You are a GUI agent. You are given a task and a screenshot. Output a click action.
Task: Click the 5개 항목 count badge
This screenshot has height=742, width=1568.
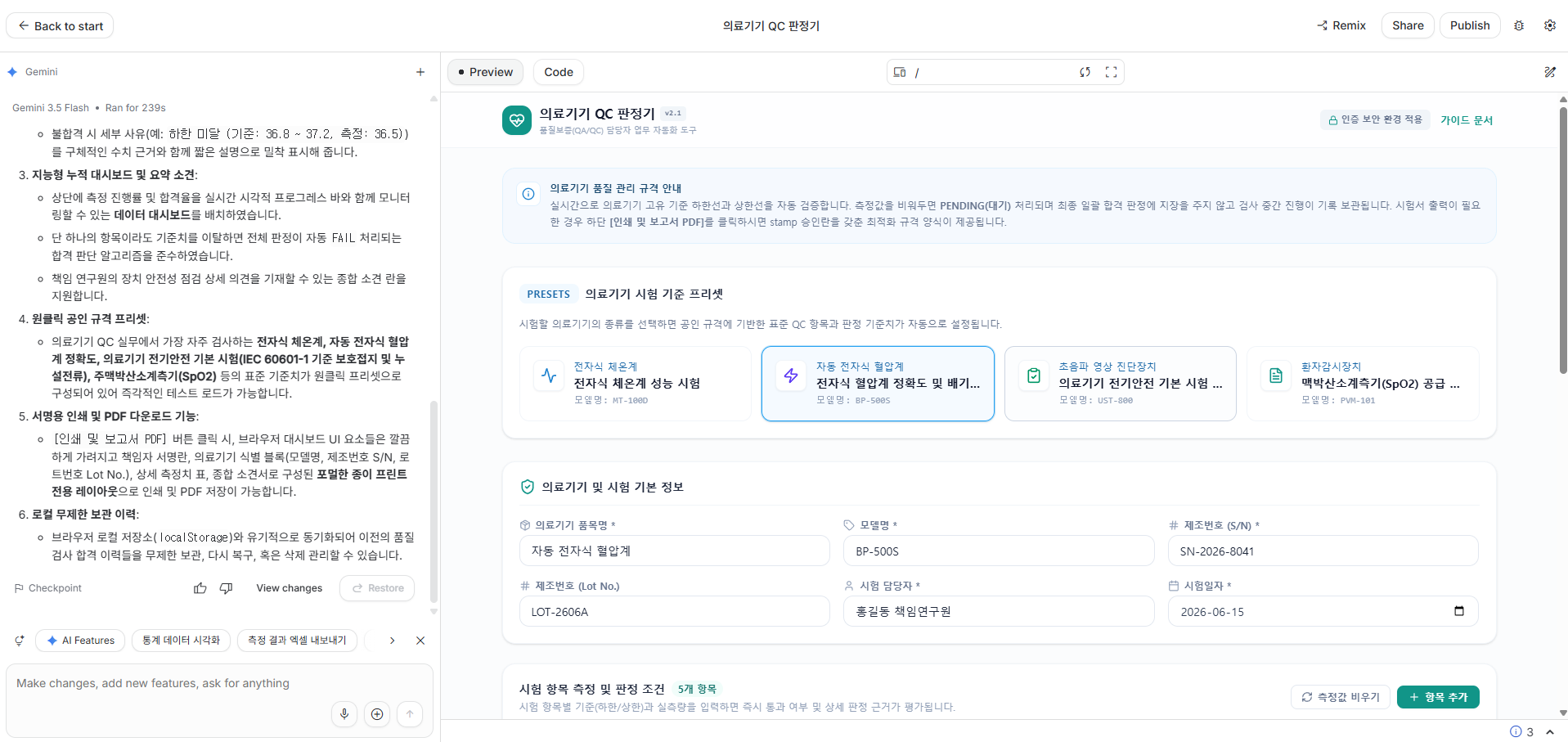(697, 689)
